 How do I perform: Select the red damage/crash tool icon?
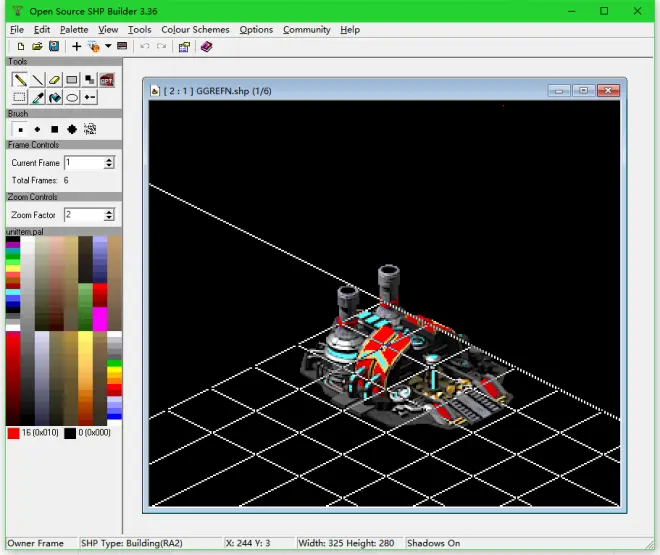pyautogui.click(x=106, y=80)
